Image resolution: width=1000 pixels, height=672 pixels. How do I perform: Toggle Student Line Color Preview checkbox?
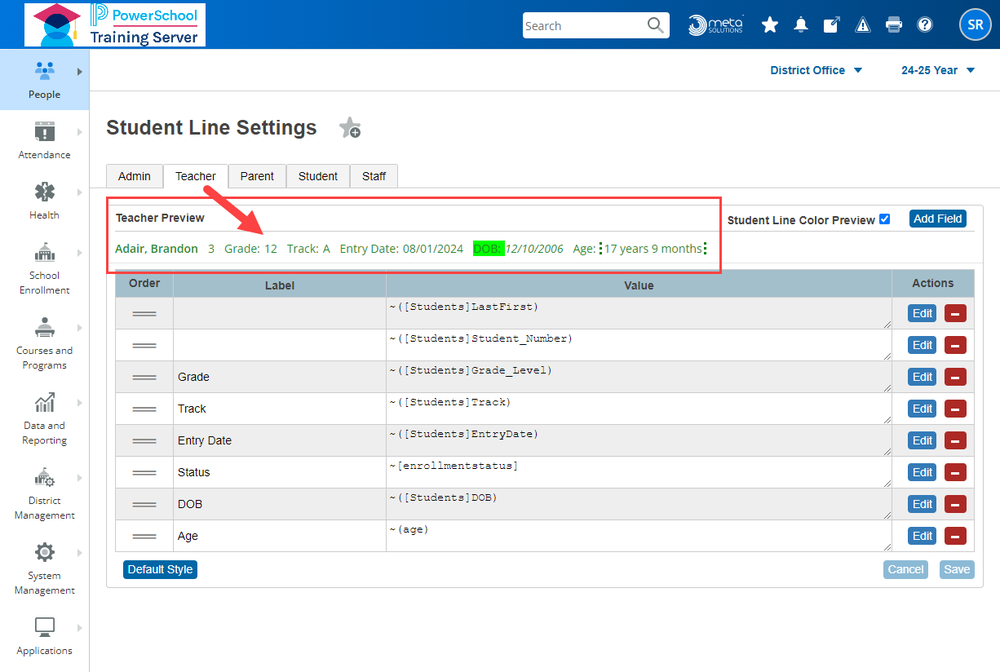885,219
